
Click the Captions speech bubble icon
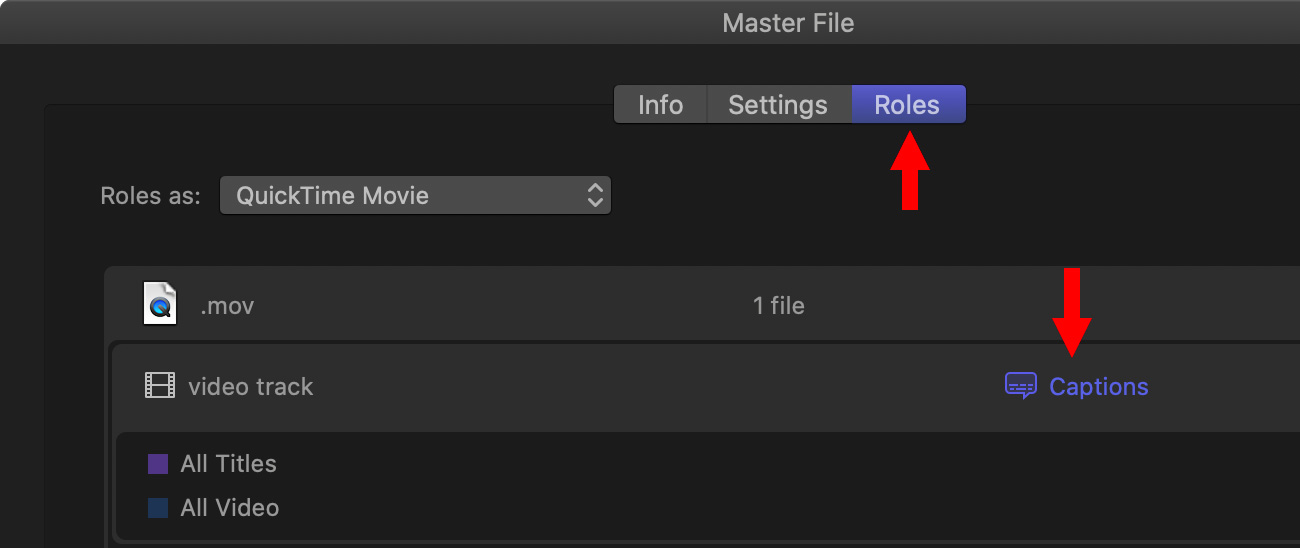(x=1021, y=386)
